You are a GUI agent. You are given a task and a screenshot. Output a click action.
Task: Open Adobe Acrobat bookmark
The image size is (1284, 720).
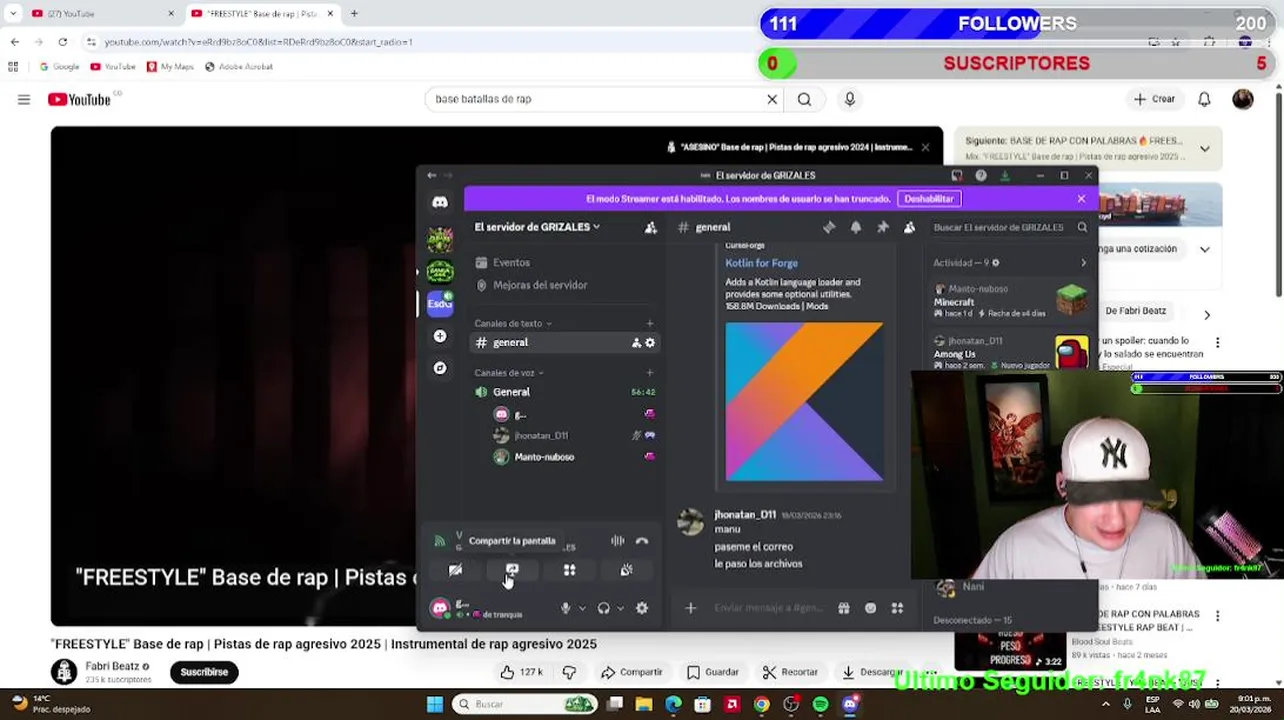coord(238,67)
